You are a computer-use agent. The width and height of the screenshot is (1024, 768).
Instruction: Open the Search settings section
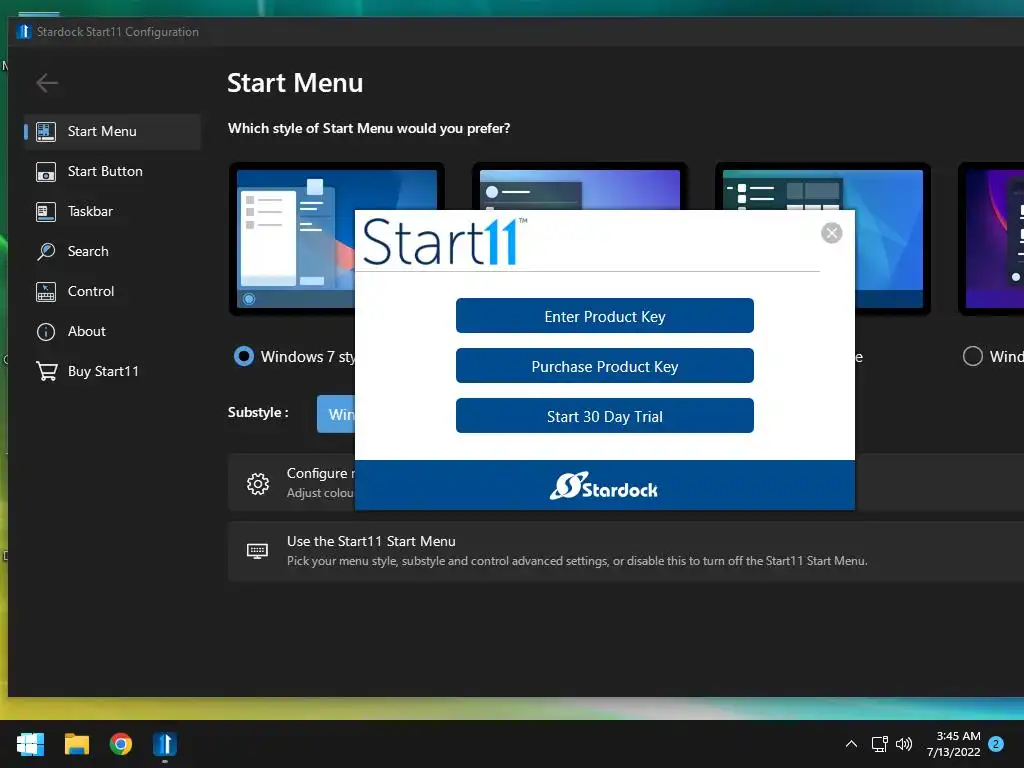(112, 251)
